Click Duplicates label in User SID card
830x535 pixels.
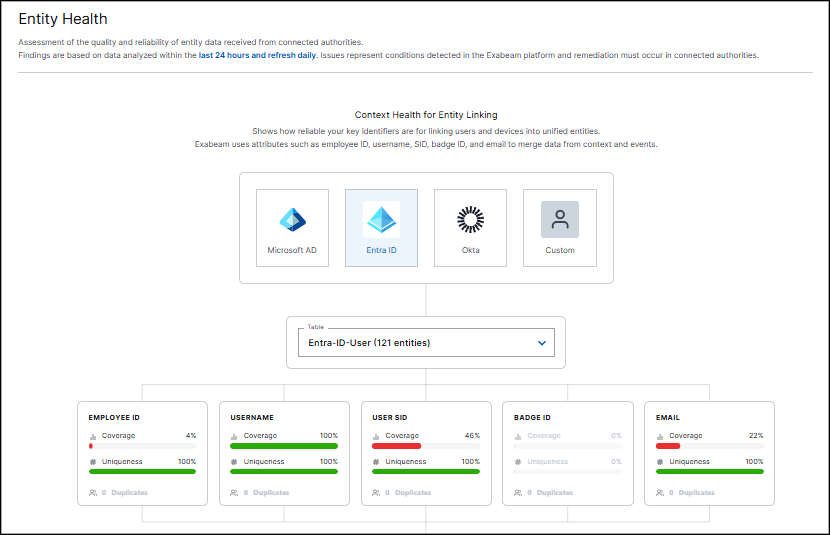413,493
